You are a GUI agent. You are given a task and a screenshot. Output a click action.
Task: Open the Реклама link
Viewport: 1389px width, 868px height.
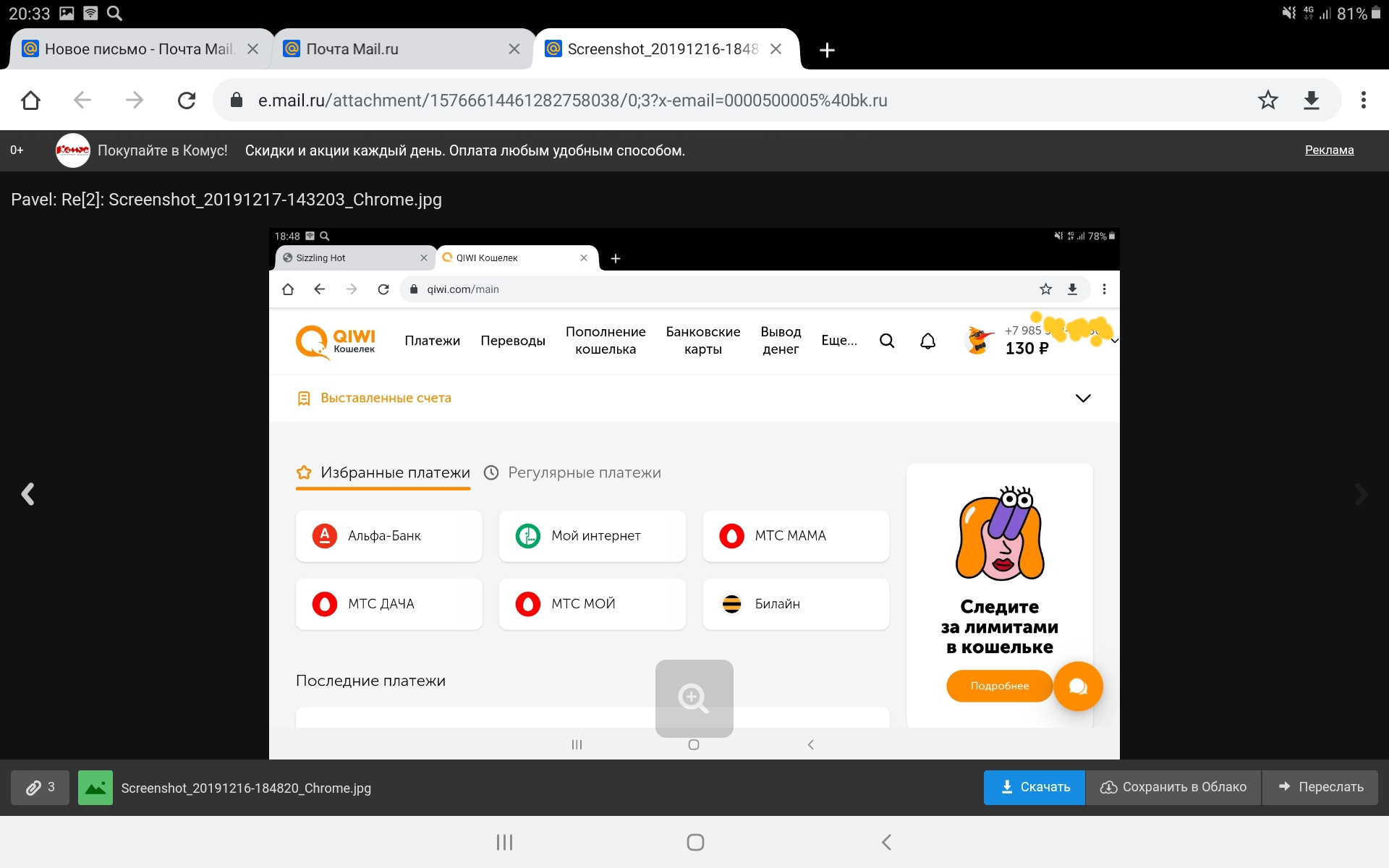point(1329,150)
